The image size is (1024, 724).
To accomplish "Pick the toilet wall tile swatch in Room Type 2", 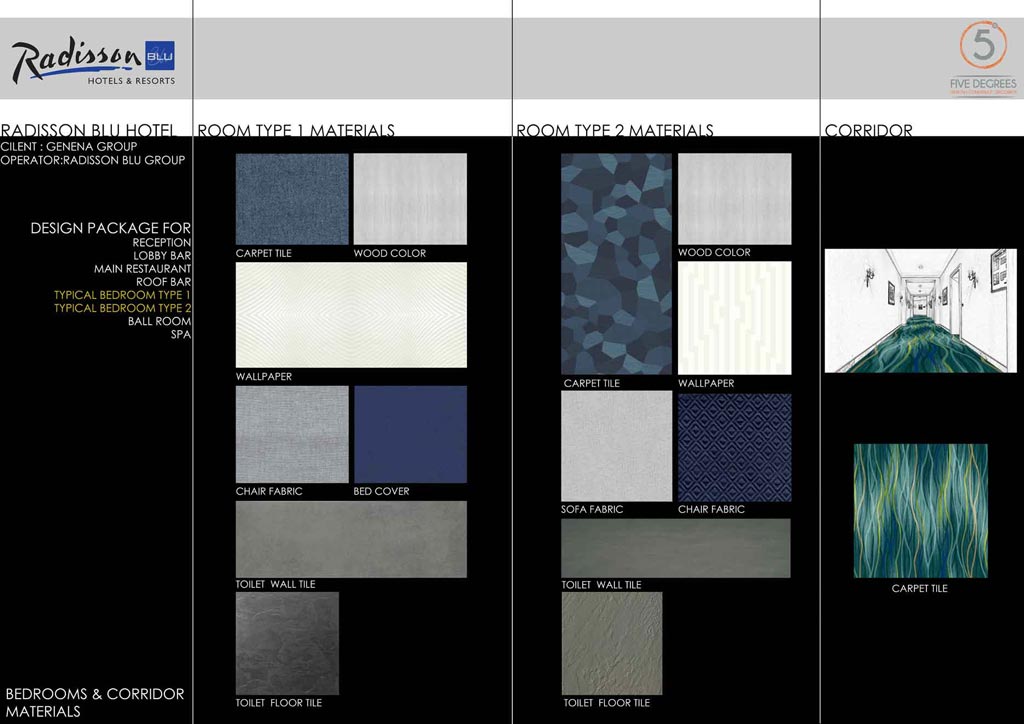I will coord(676,548).
